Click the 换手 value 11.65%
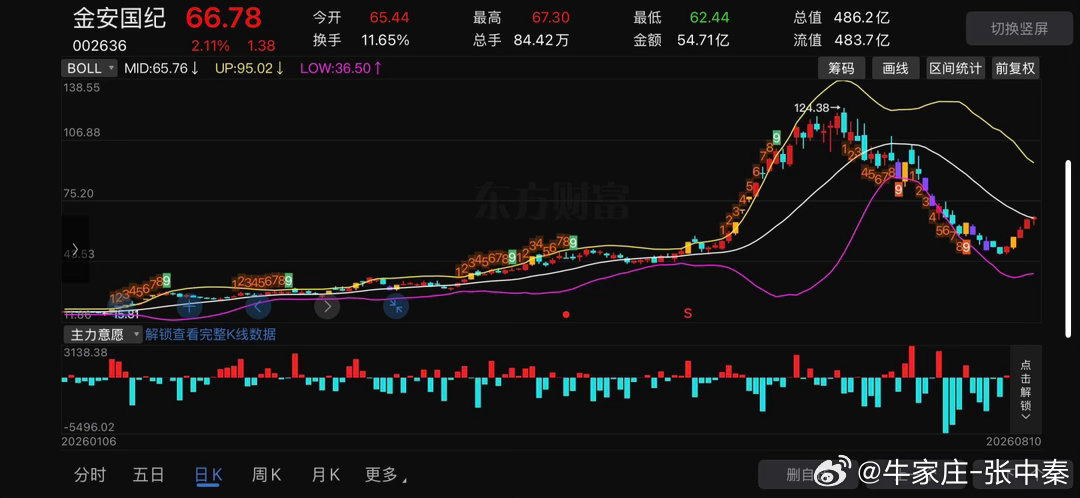This screenshot has width=1080, height=498. pos(386,41)
